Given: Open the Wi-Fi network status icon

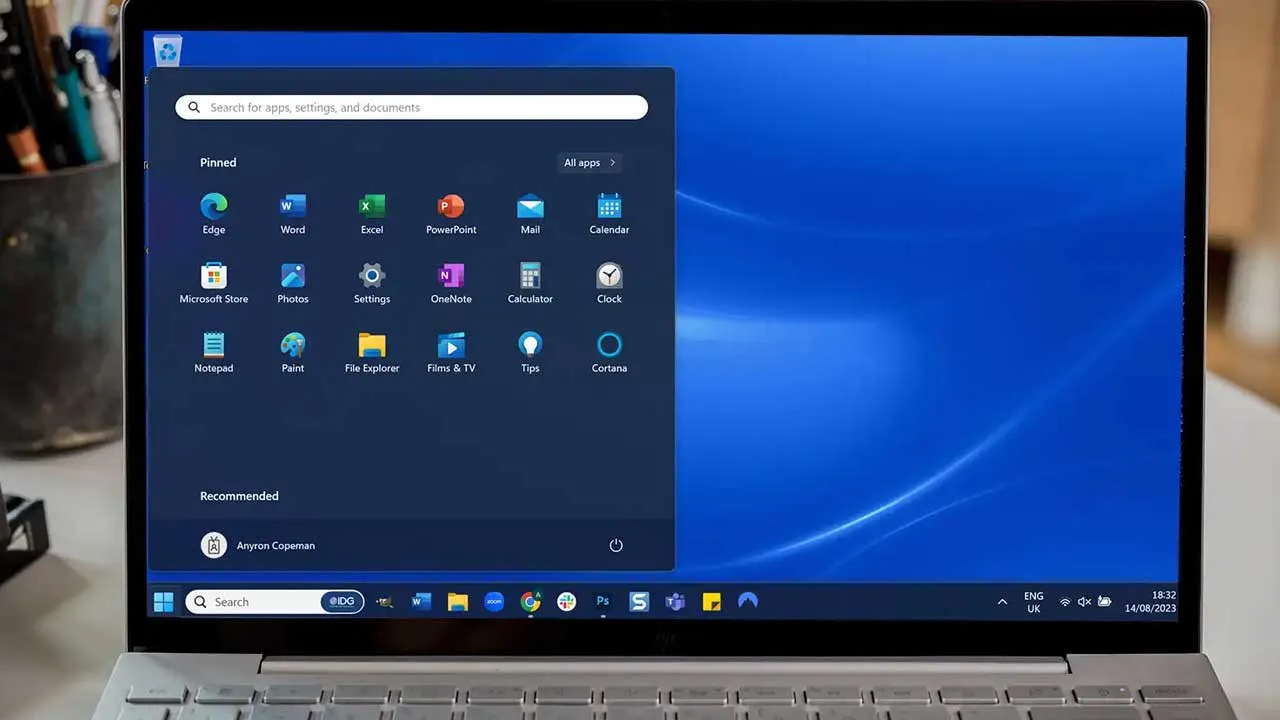Looking at the screenshot, I should 1065,602.
